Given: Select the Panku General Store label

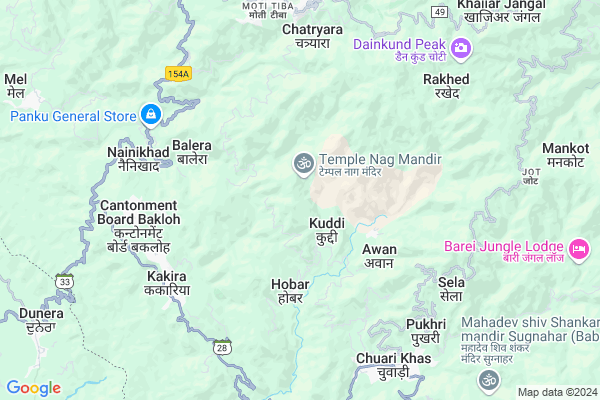Looking at the screenshot, I should click(x=73, y=116).
